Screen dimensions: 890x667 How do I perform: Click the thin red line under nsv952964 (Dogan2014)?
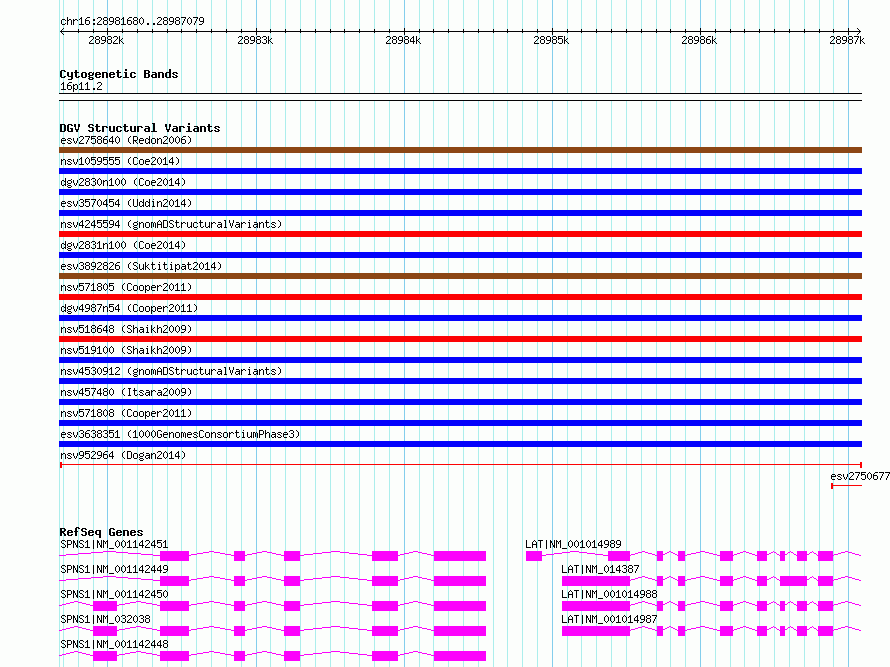click(x=460, y=465)
